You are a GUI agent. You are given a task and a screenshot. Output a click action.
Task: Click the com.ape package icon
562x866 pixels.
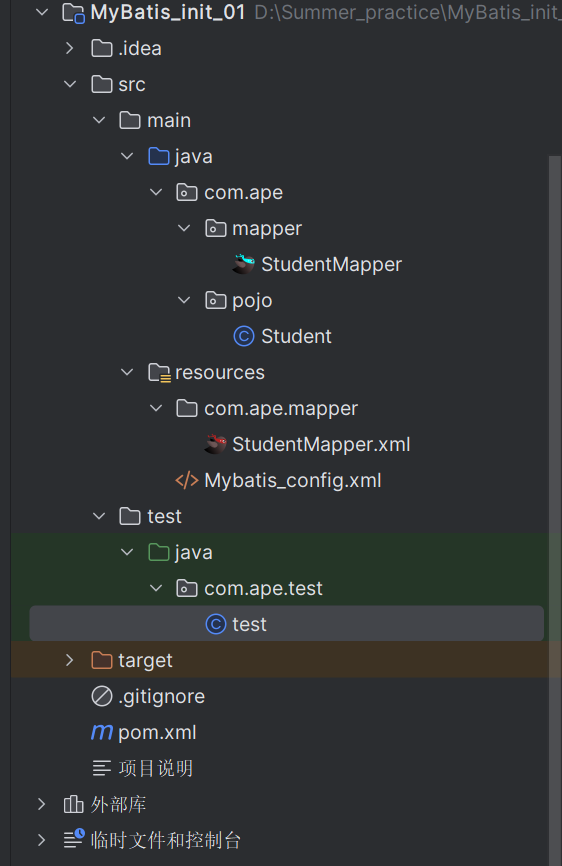click(x=187, y=192)
